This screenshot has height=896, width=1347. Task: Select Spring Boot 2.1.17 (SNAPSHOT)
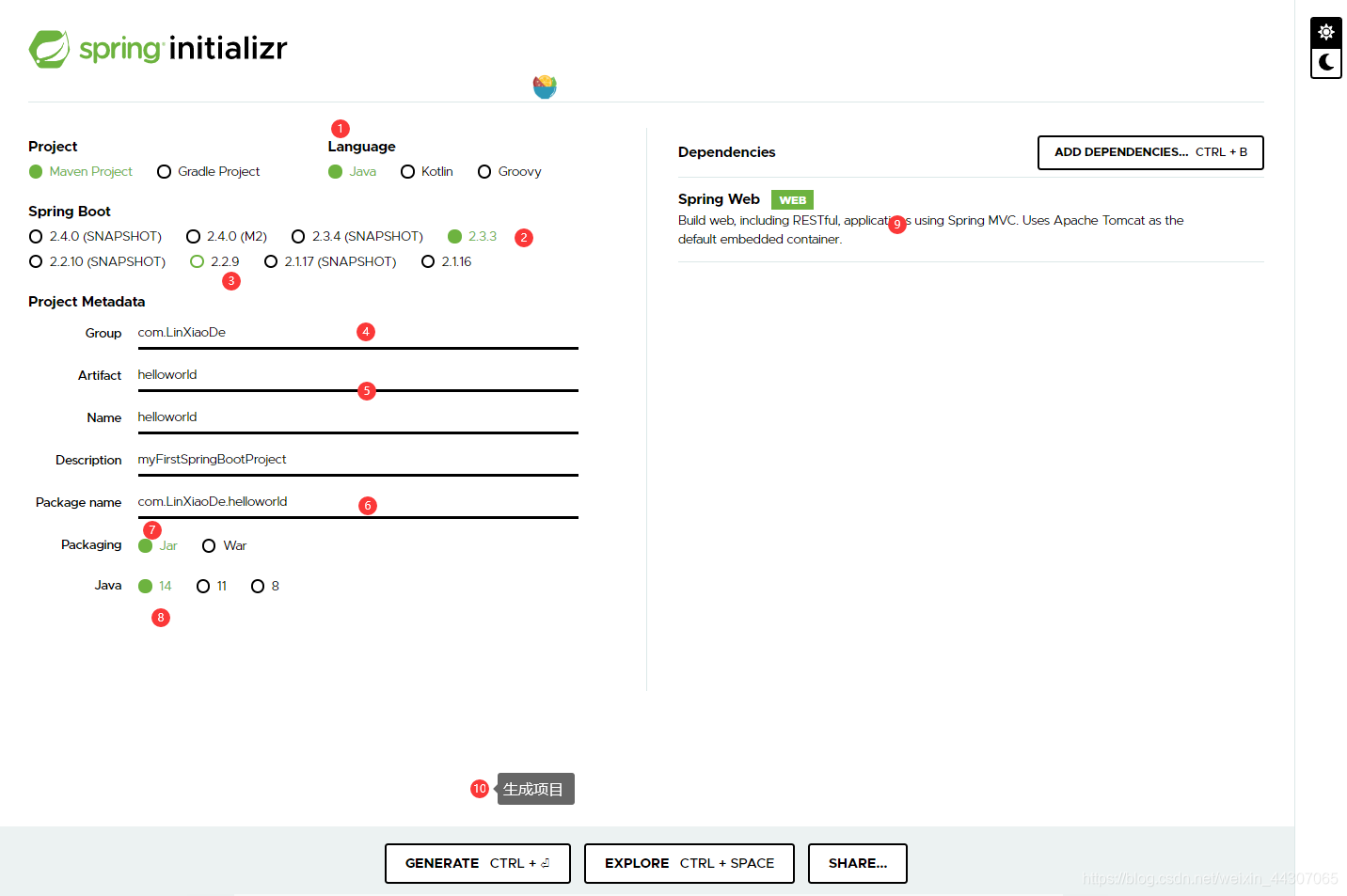[x=330, y=261]
